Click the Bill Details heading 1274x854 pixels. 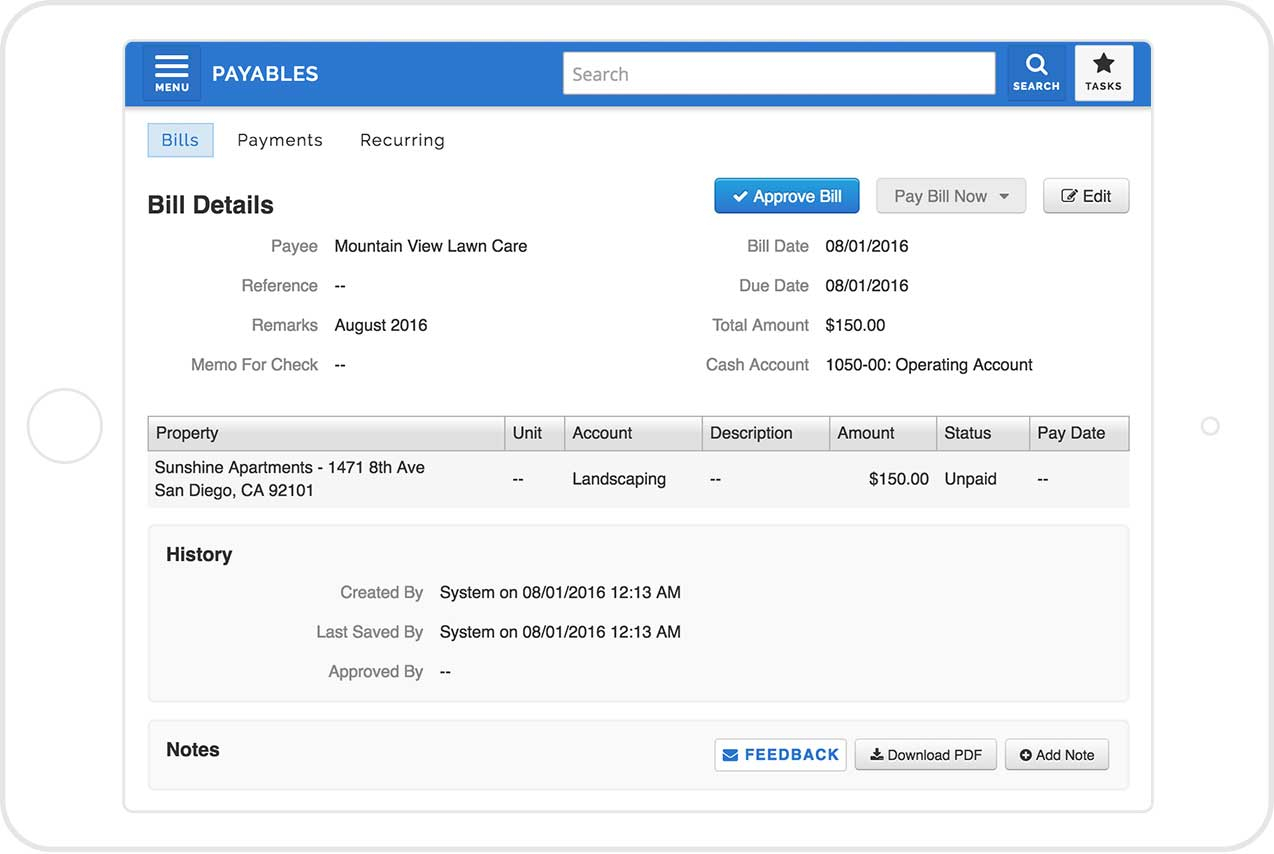pyautogui.click(x=210, y=205)
